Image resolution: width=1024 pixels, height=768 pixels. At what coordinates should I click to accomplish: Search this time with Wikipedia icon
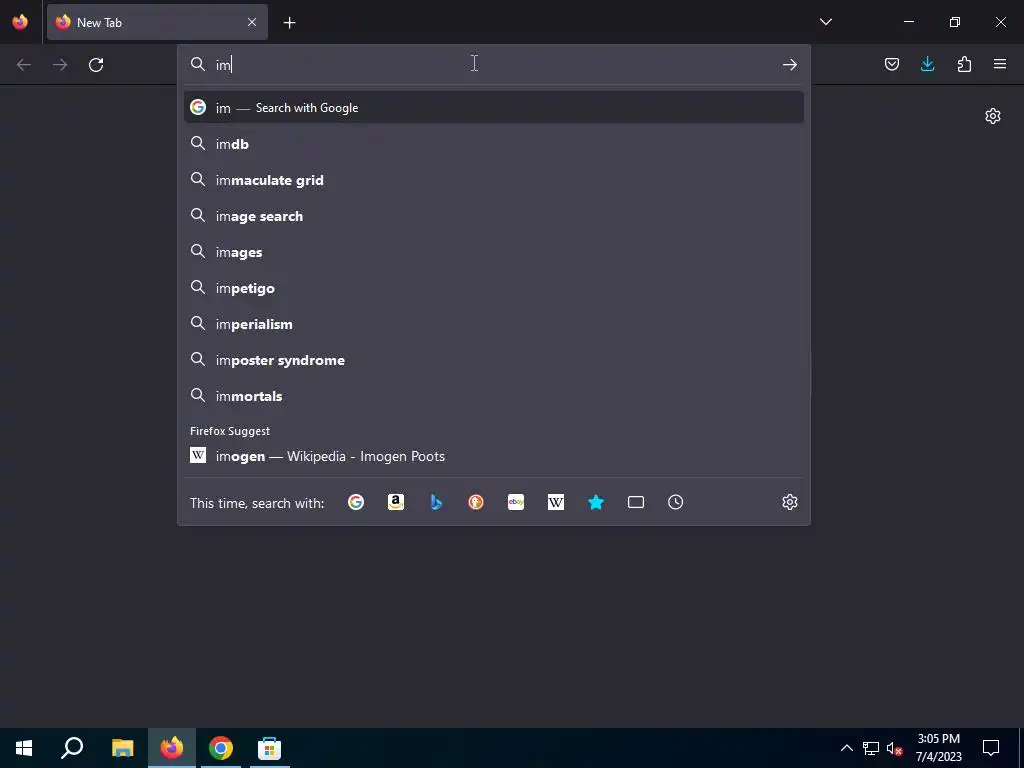[556, 502]
